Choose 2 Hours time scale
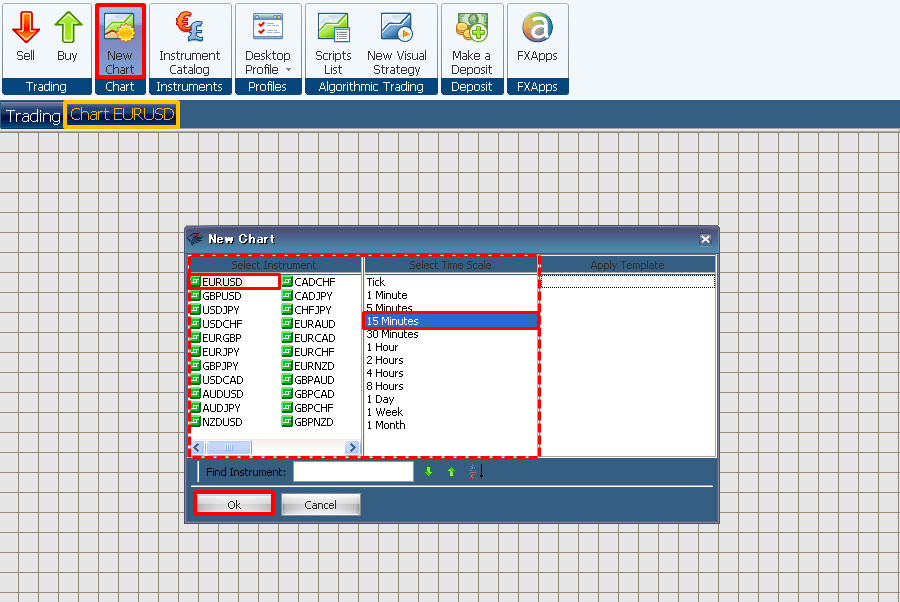 point(451,360)
